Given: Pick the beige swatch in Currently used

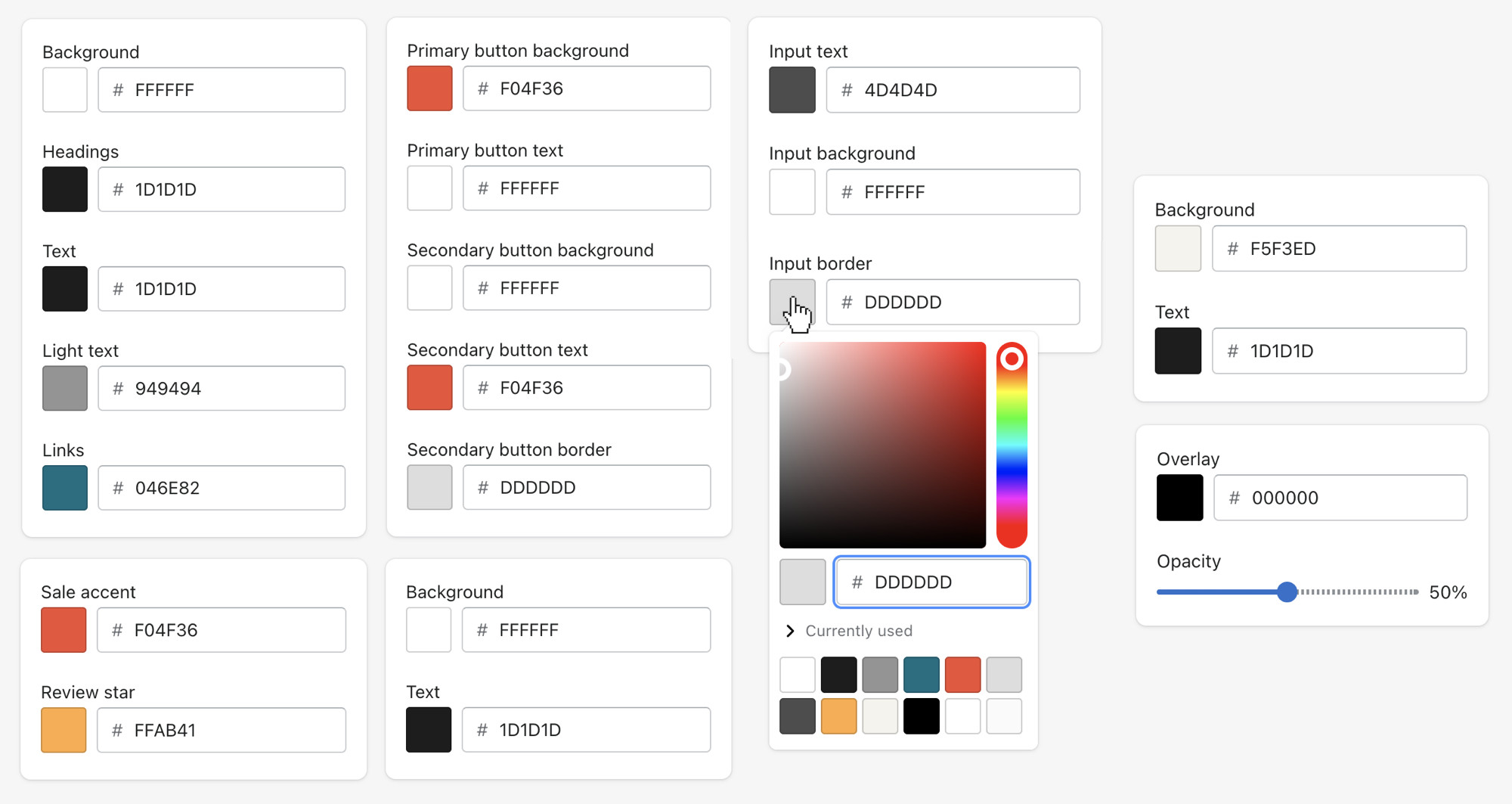Looking at the screenshot, I should coord(880,716).
